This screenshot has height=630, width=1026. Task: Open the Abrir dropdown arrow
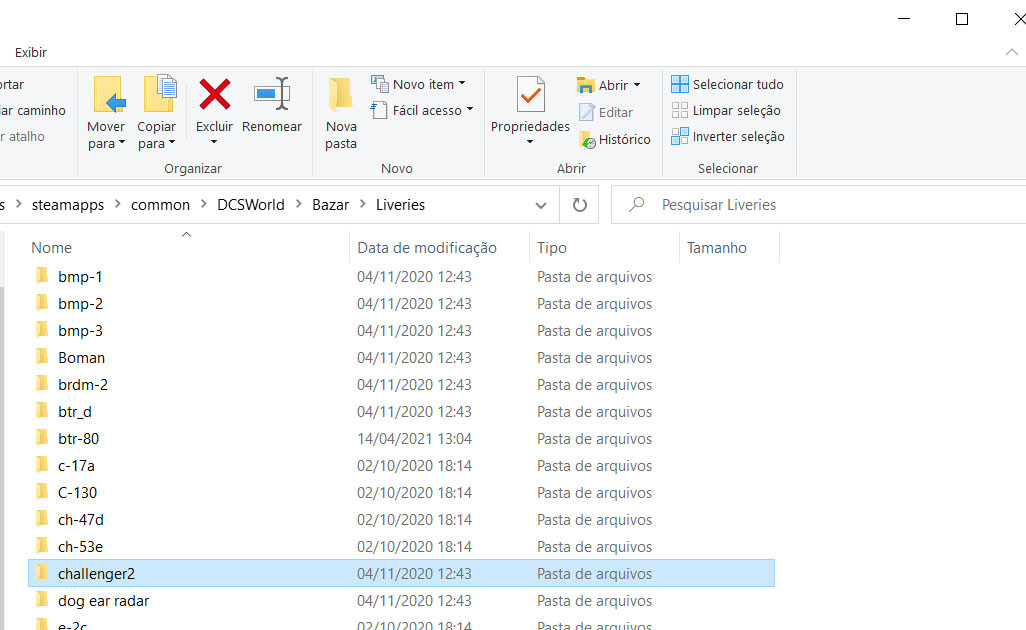click(637, 85)
